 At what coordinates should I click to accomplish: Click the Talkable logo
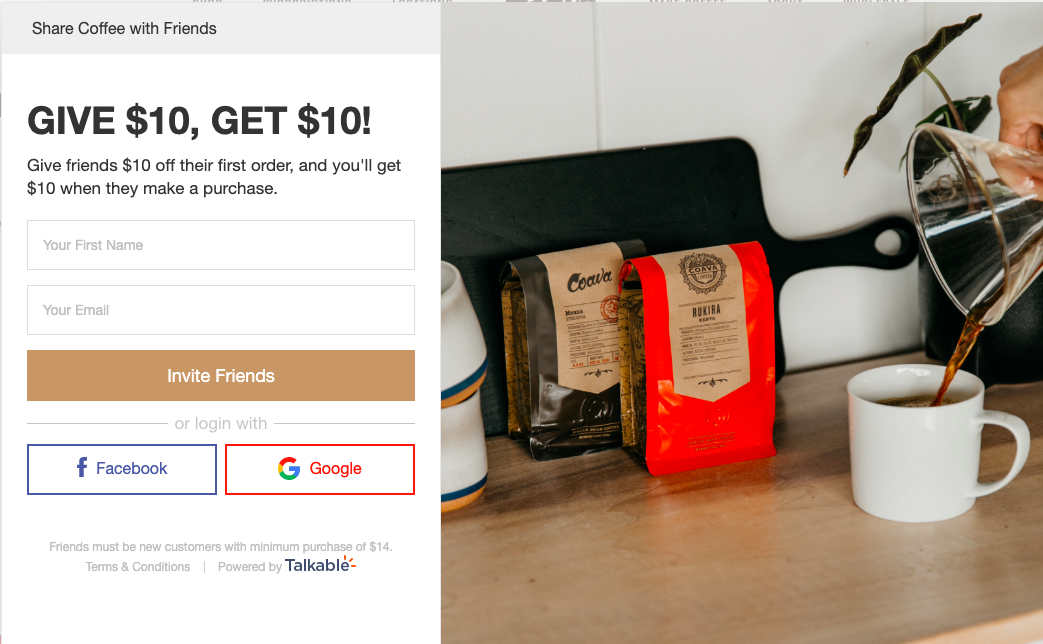point(321,565)
